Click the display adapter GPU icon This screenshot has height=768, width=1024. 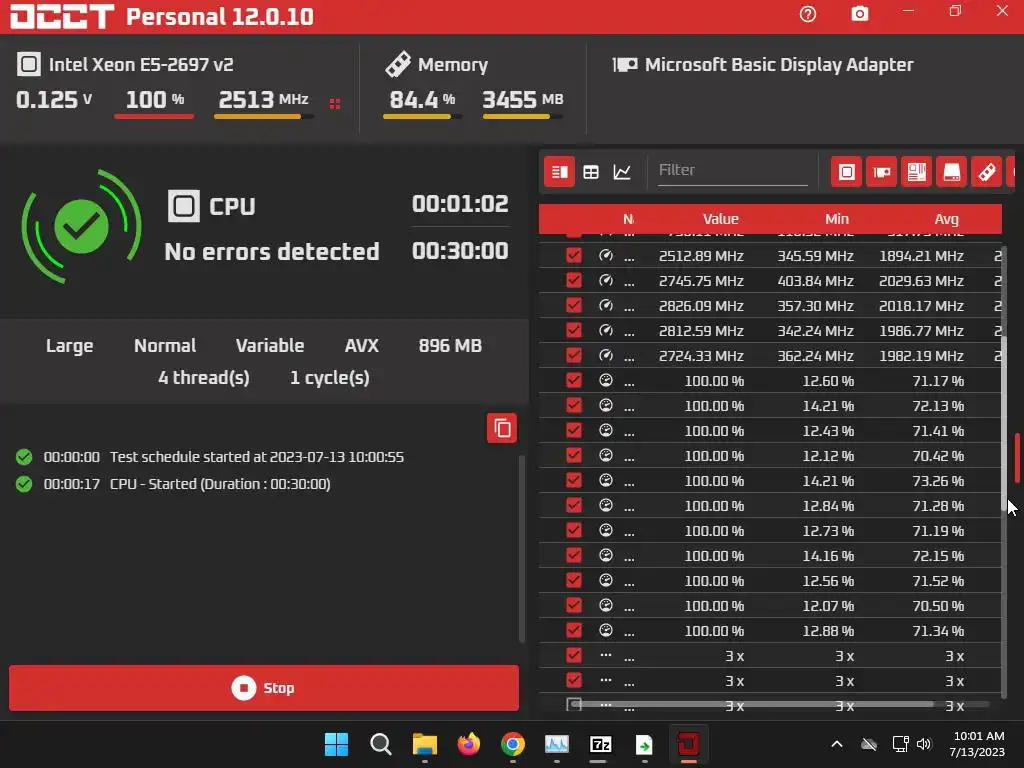pyautogui.click(x=625, y=65)
